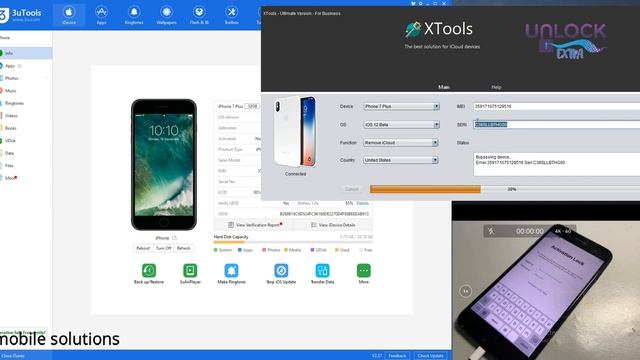Image resolution: width=640 pixels, height=360 pixels.
Task: Click the connected iPhone X image in XTools
Action: [296, 132]
